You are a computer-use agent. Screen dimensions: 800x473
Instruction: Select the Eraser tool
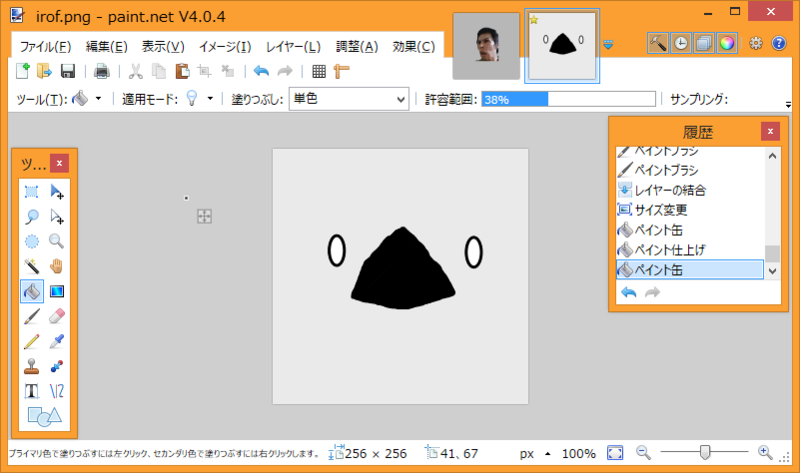pos(57,316)
